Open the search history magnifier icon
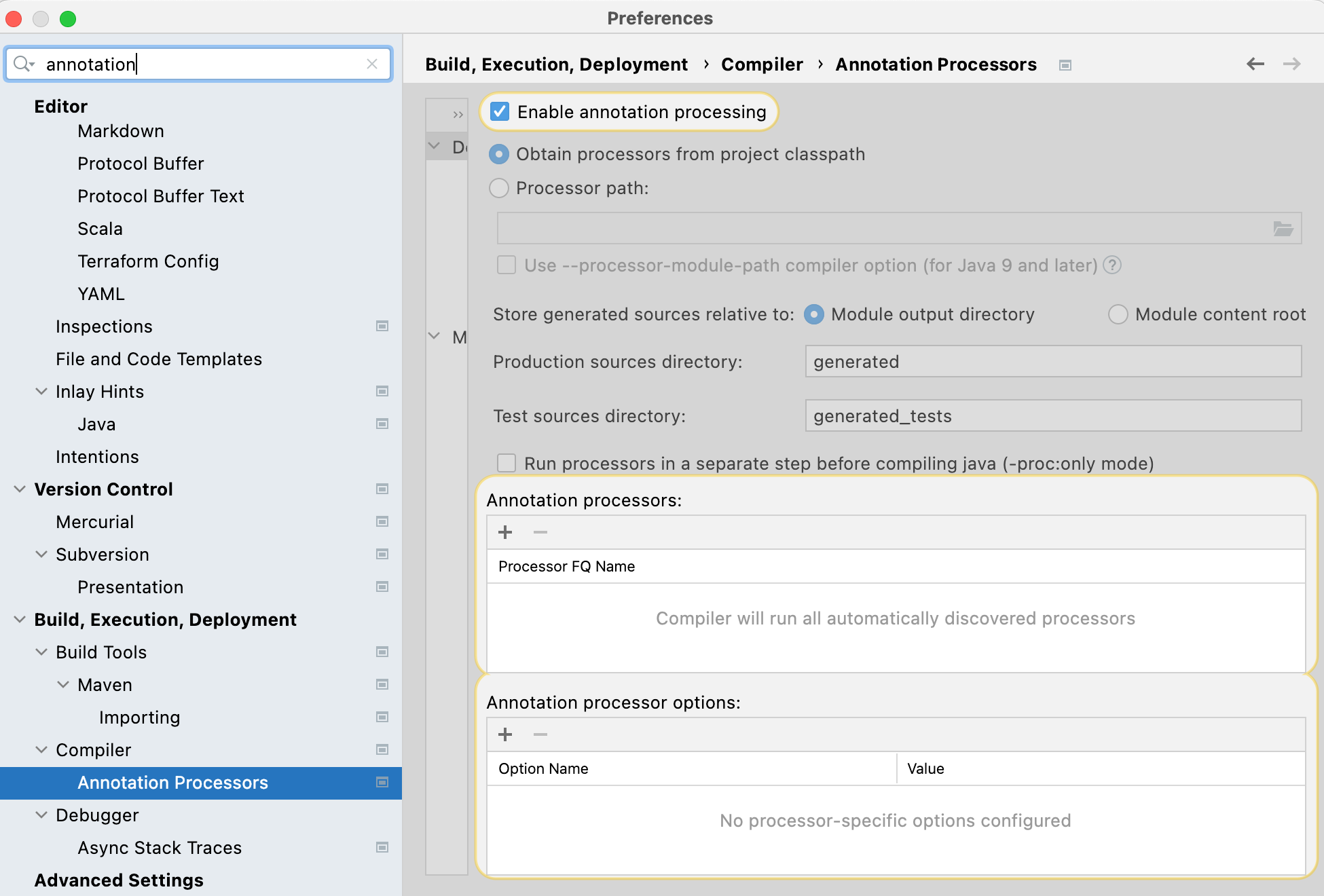Screen dimensions: 1324x896 (x=23, y=64)
